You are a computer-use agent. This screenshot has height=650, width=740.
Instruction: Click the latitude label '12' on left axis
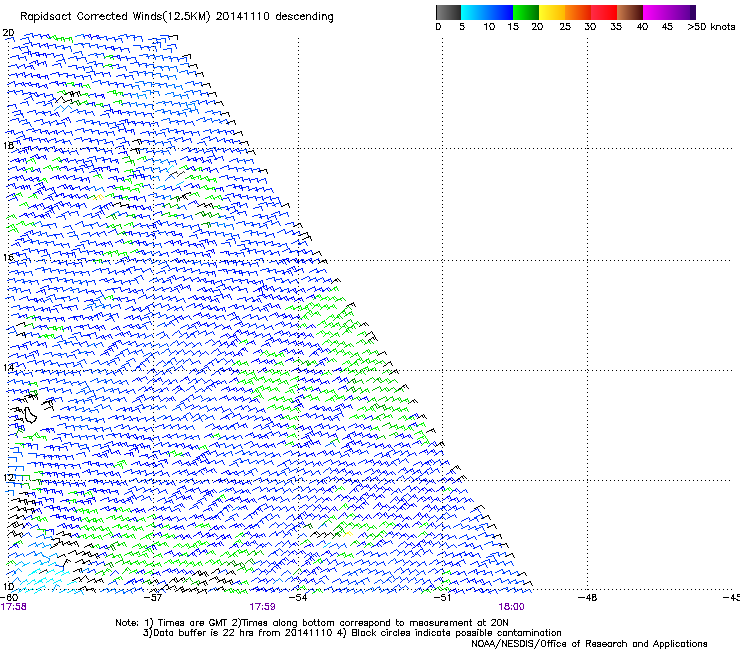[x=8, y=477]
